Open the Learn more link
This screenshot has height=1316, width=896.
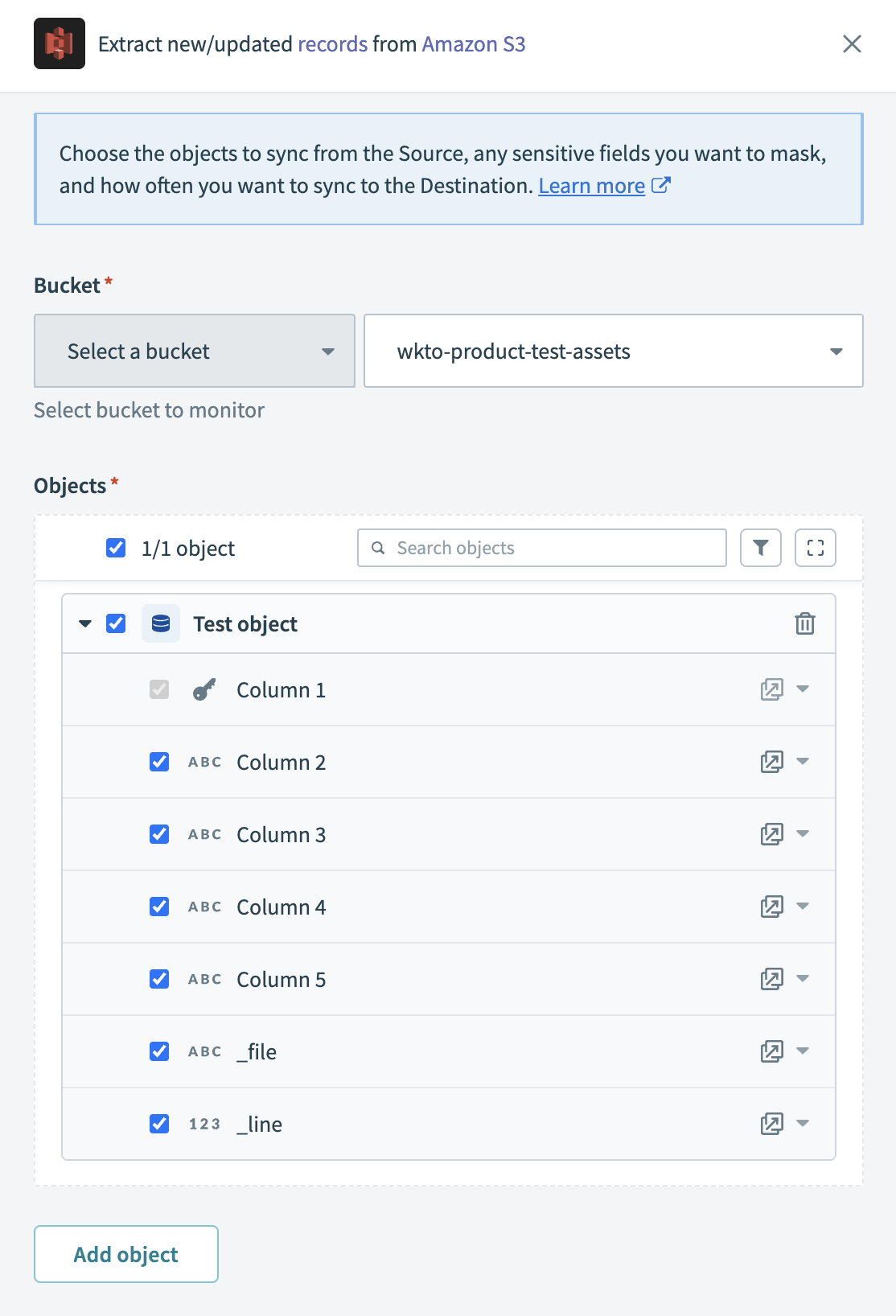tap(592, 186)
